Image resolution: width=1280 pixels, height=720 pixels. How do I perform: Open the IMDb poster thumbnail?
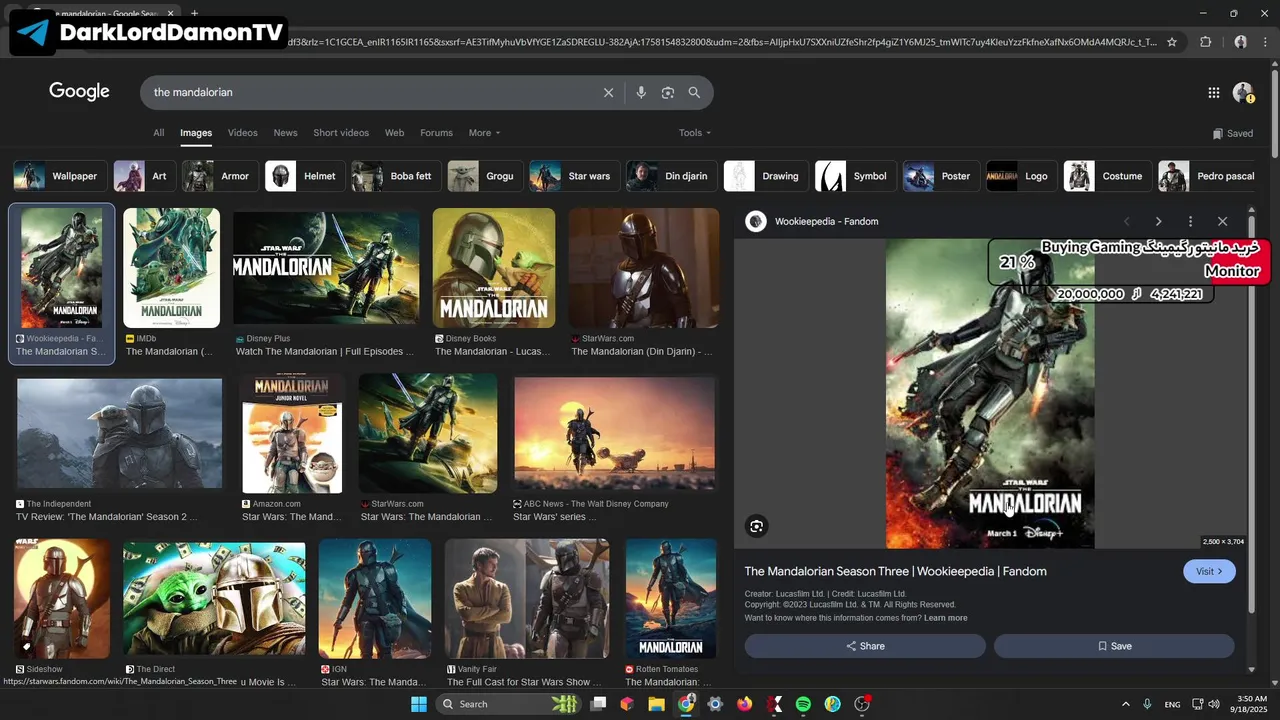171,268
